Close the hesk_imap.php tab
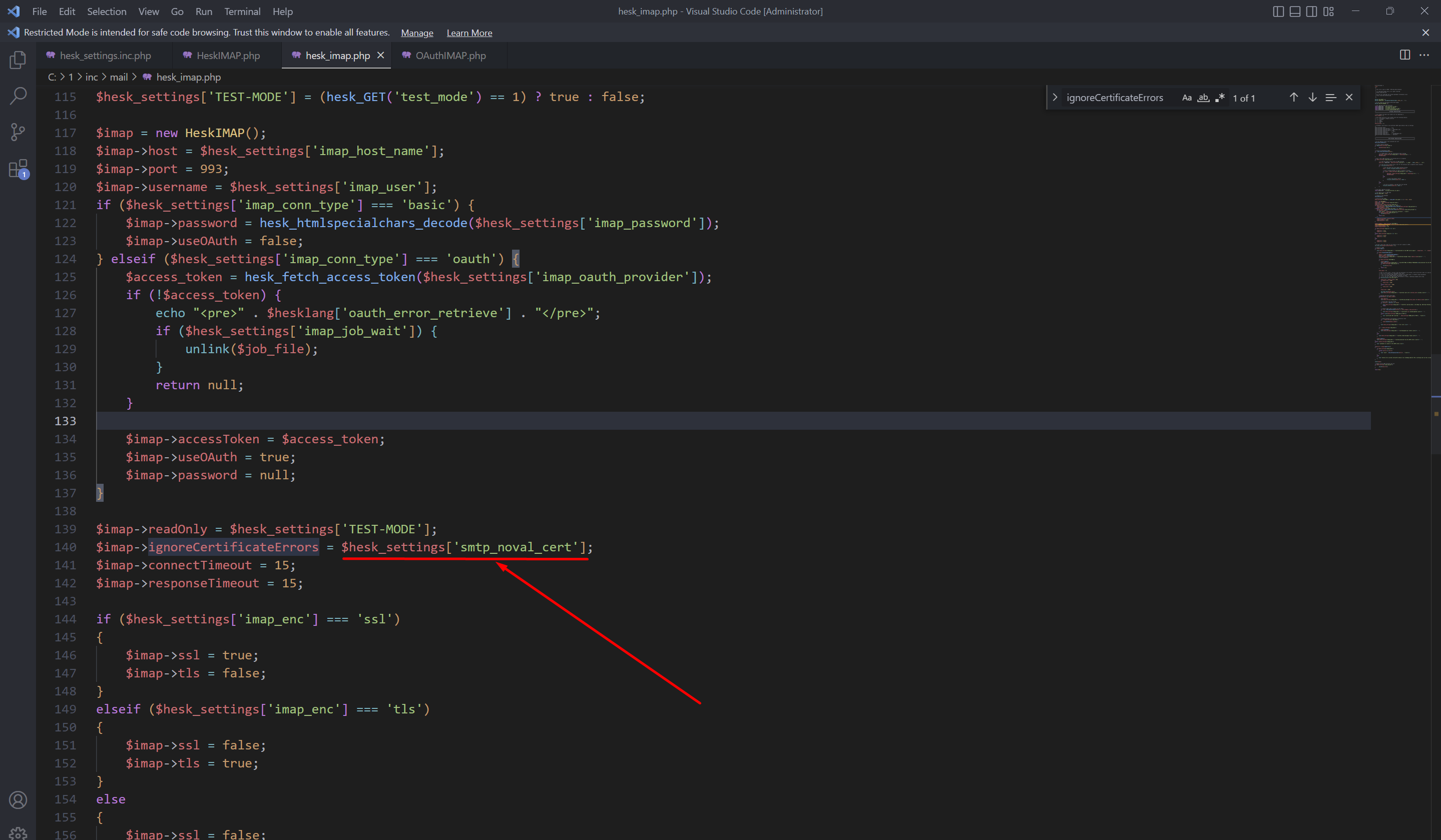Image resolution: width=1441 pixels, height=840 pixels. click(380, 56)
